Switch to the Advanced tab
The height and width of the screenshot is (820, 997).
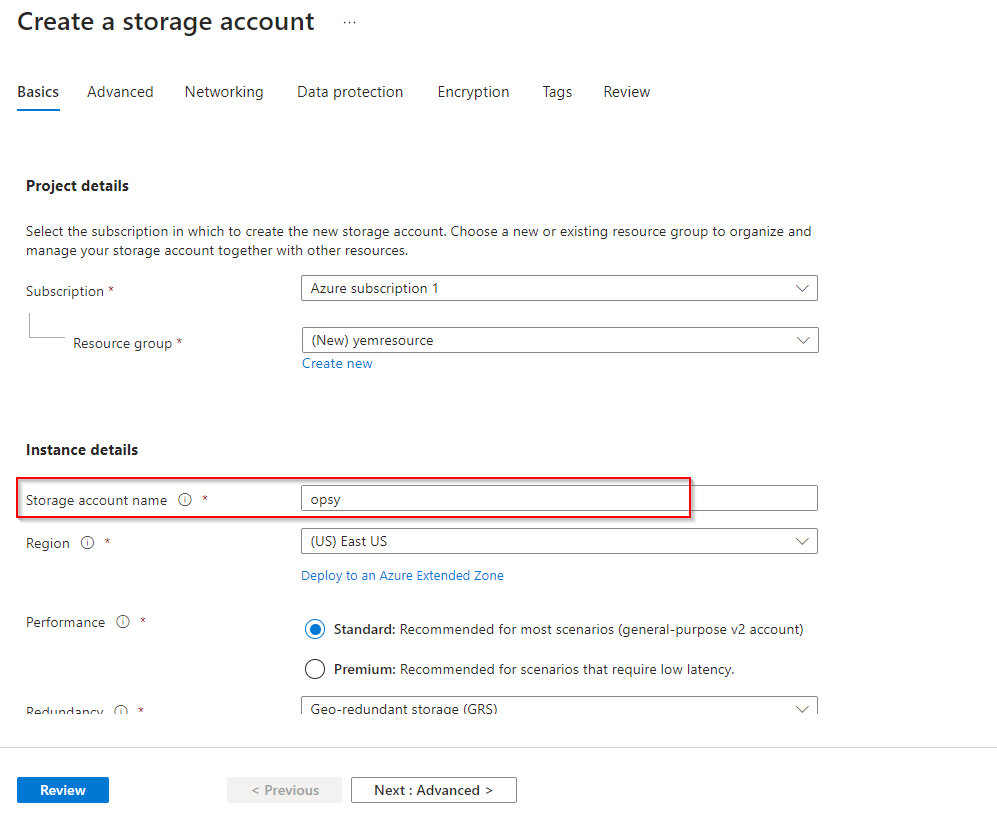click(x=120, y=92)
